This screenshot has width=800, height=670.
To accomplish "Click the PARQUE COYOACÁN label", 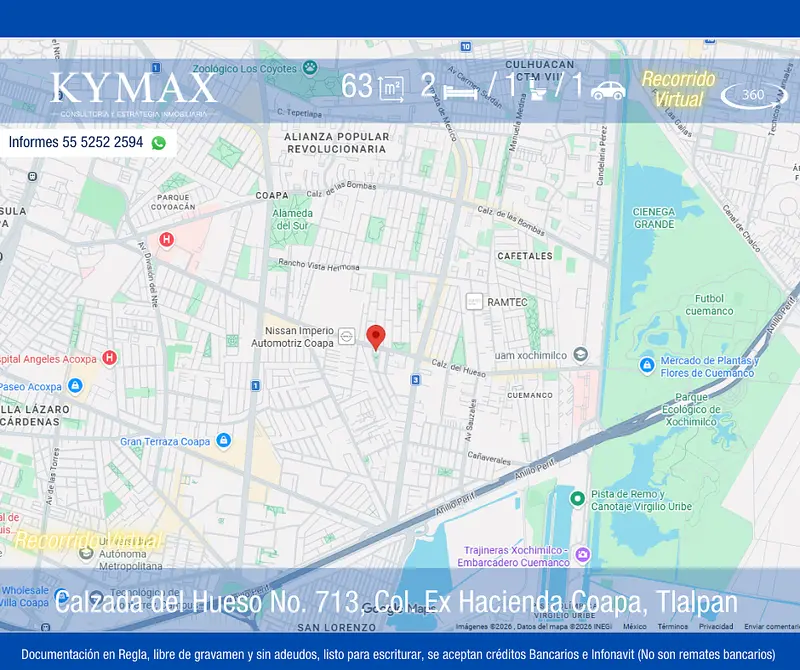I will tap(173, 202).
